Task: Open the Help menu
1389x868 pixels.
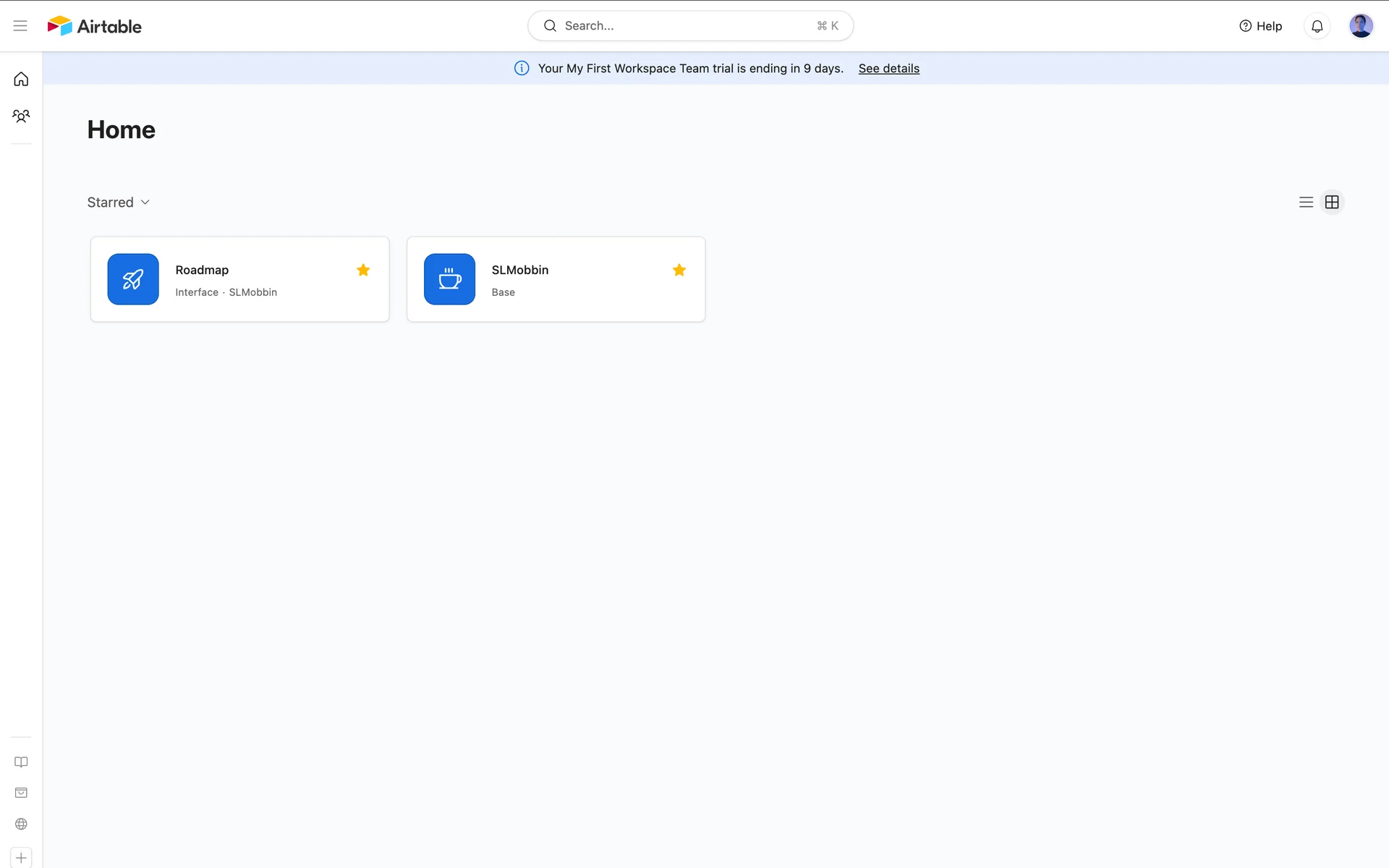Action: [1260, 26]
